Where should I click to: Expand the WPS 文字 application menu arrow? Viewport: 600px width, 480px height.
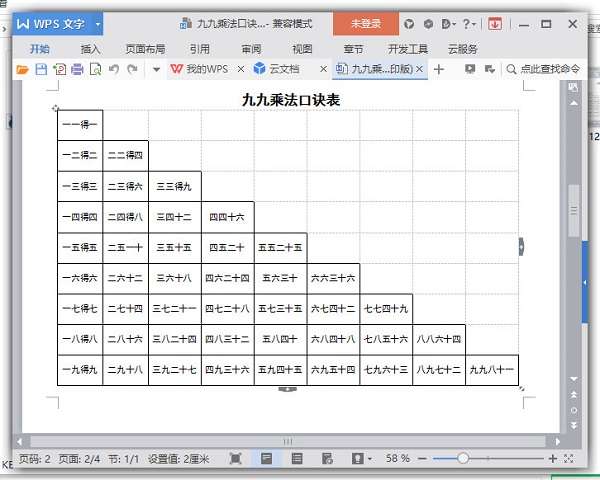click(x=98, y=24)
